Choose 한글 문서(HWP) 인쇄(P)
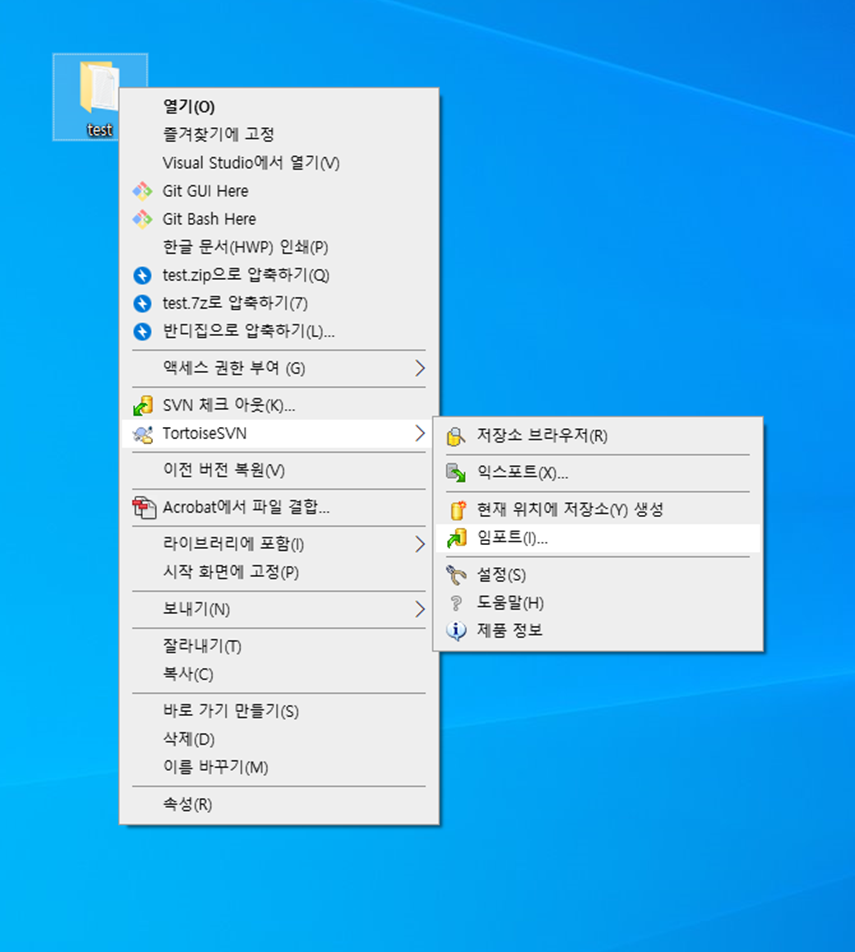This screenshot has height=952, width=855. tap(279, 247)
